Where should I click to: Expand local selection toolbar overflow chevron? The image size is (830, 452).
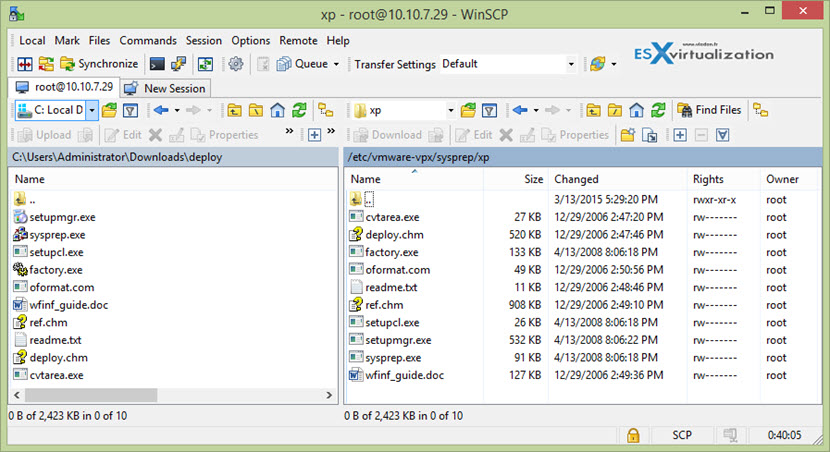[x=331, y=131]
